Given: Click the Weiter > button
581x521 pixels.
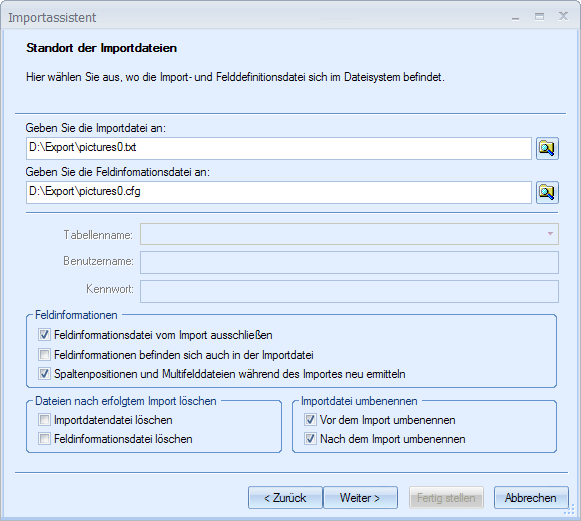Looking at the screenshot, I should point(361,498).
